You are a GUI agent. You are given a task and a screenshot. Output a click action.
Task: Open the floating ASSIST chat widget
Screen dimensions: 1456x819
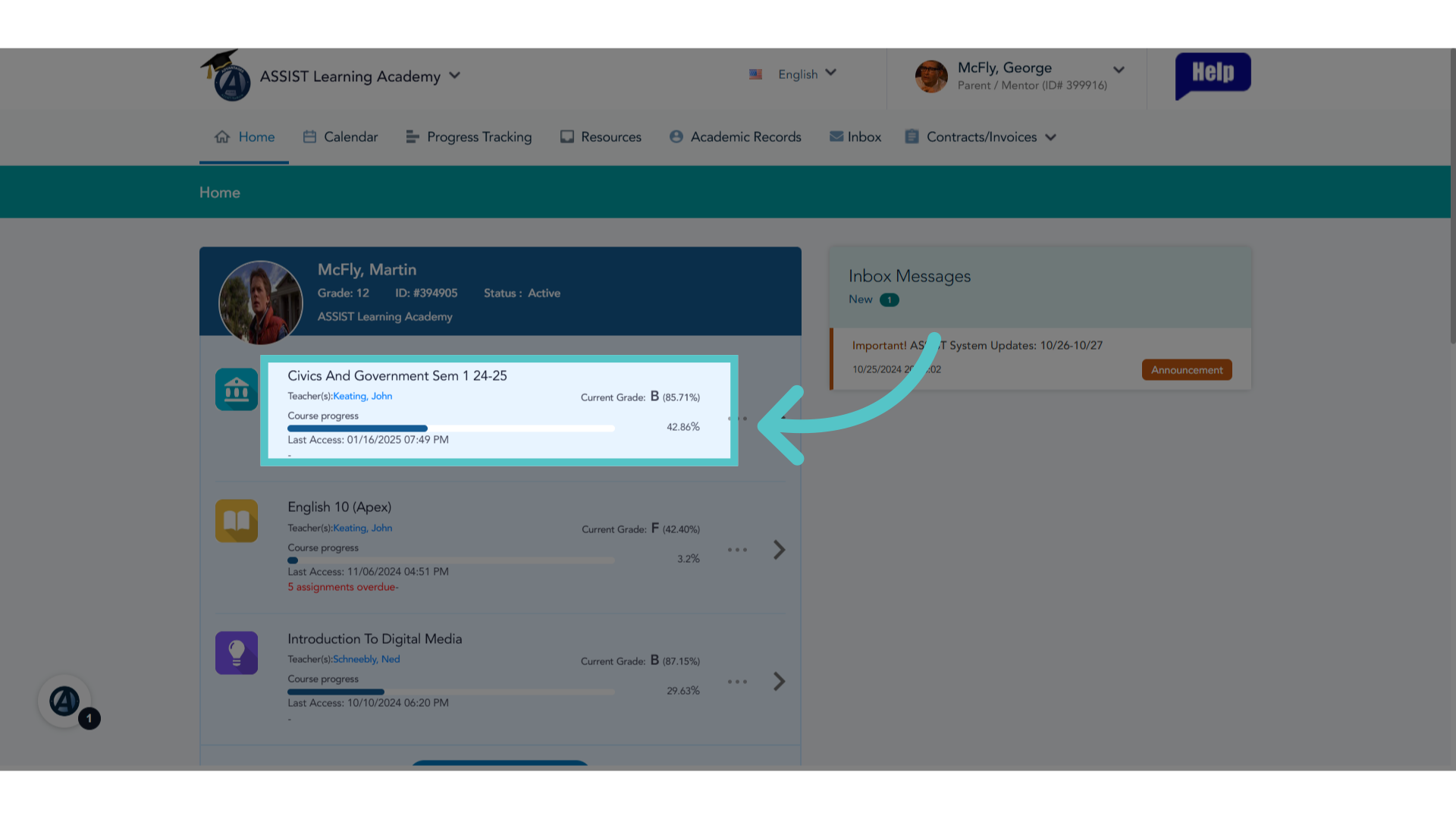pos(64,701)
